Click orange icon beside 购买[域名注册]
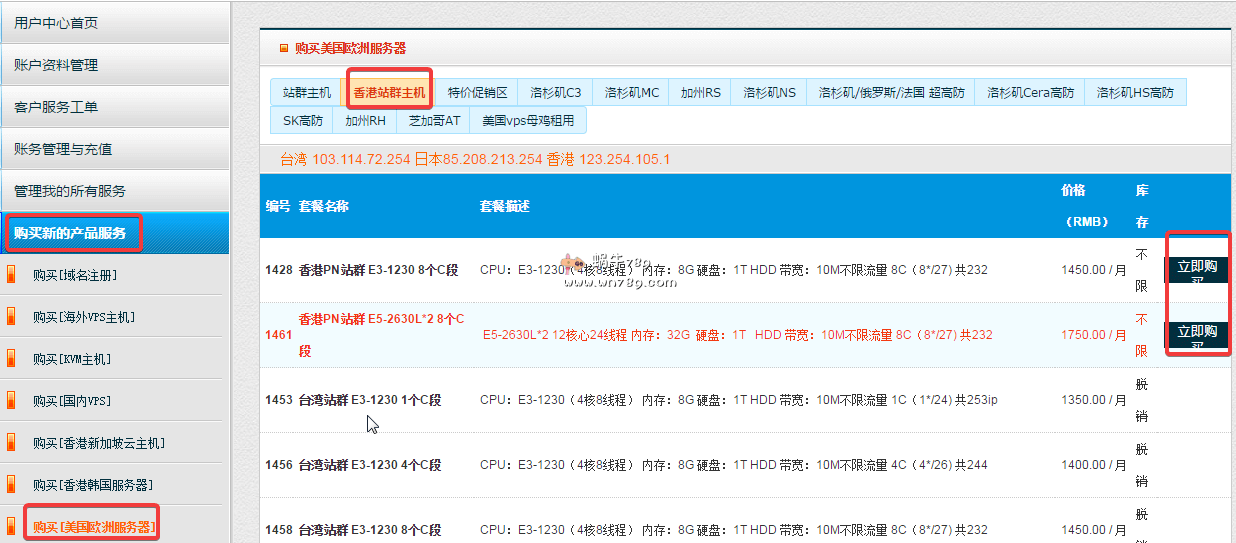 (12, 275)
